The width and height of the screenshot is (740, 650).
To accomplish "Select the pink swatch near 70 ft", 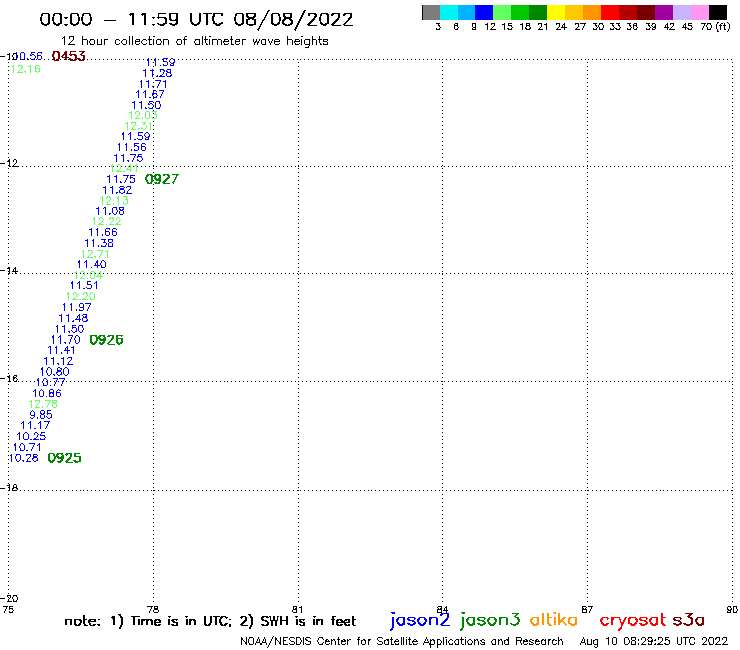I will click(699, 12).
